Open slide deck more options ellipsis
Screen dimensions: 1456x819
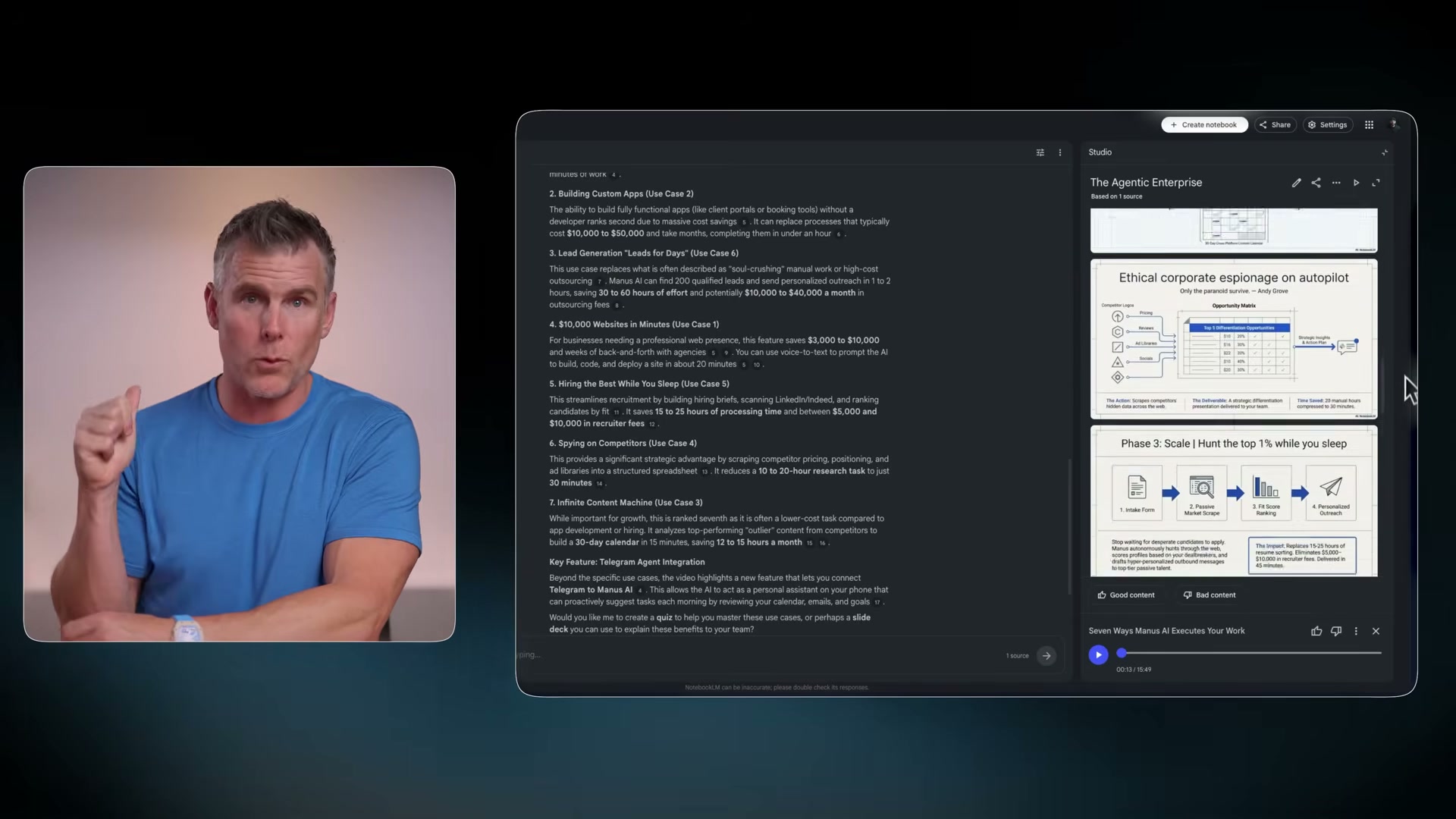tap(1336, 183)
